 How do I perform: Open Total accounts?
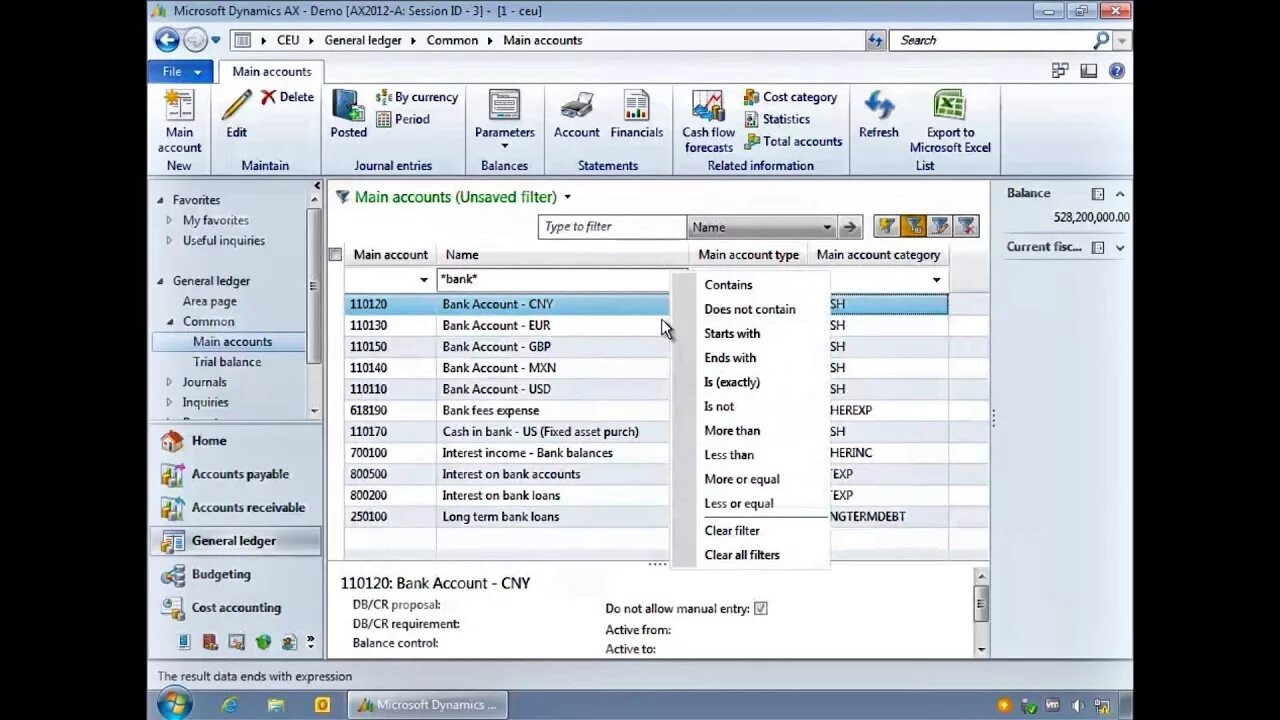pyautogui.click(x=793, y=141)
